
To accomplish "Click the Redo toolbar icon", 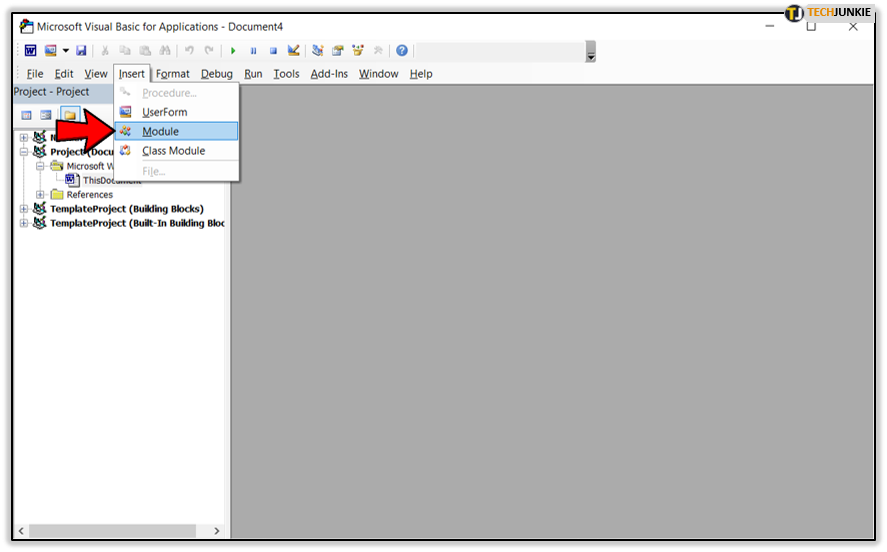I will click(x=209, y=51).
